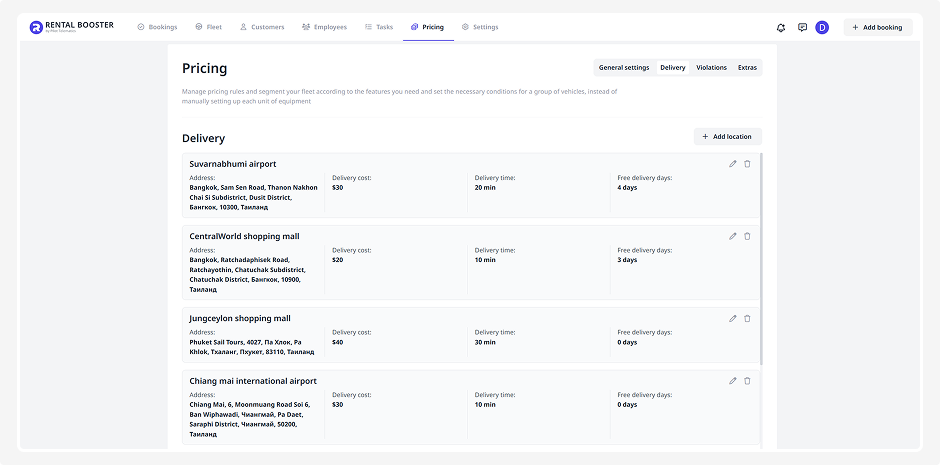Open the notifications bell
The width and height of the screenshot is (940, 465).
[781, 28]
